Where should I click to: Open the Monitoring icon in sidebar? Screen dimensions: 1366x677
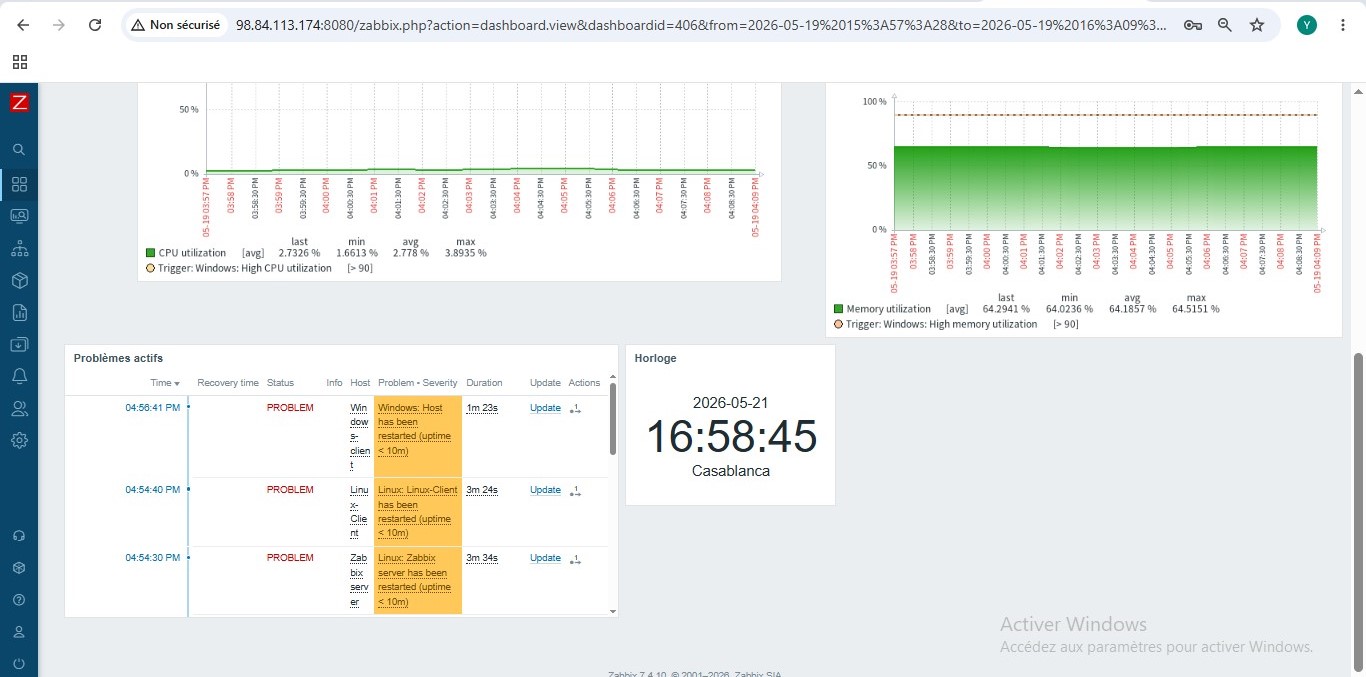[19, 215]
